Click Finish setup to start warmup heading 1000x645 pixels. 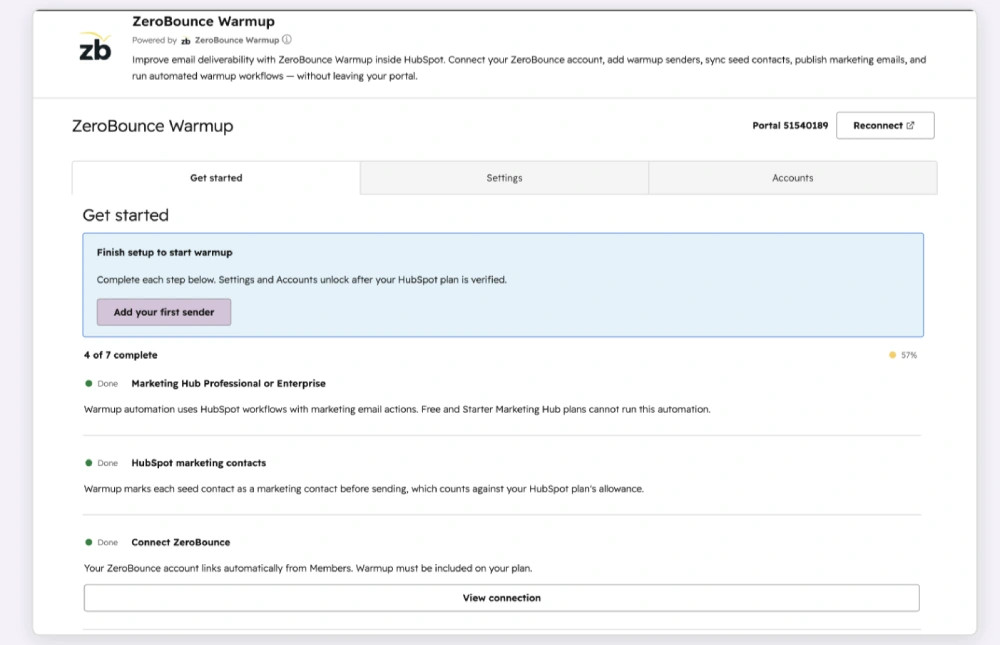[165, 253]
